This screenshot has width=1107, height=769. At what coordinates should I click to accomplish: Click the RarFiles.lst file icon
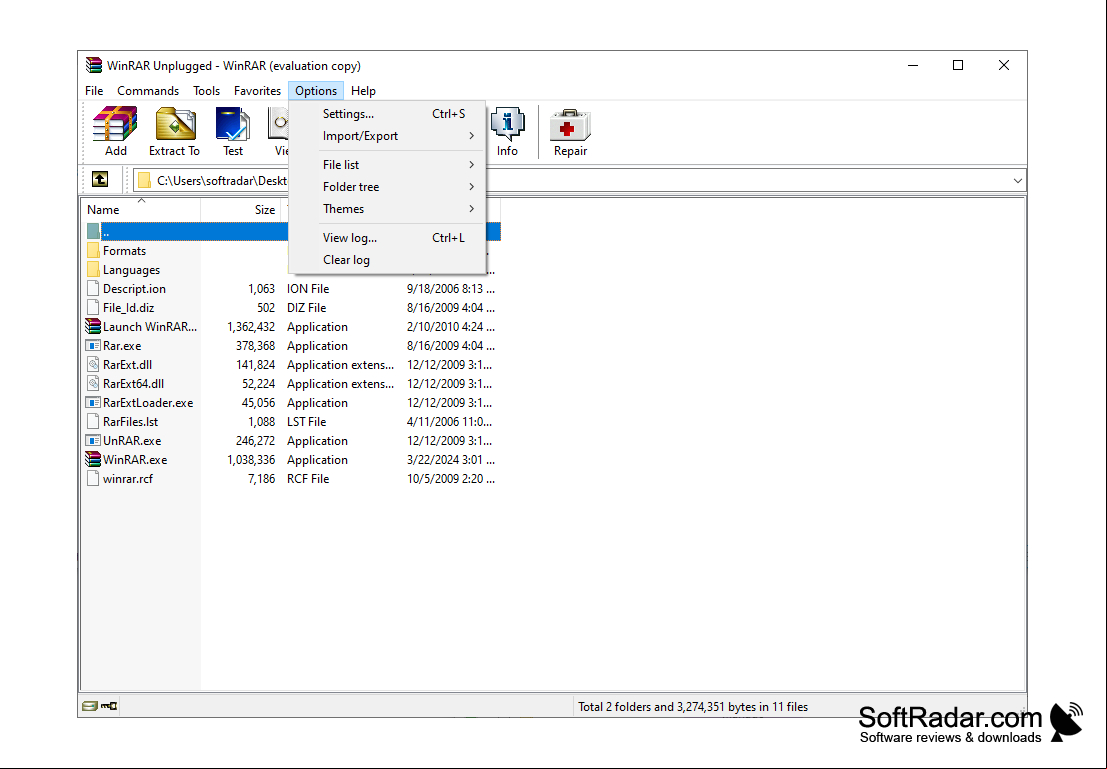(93, 422)
